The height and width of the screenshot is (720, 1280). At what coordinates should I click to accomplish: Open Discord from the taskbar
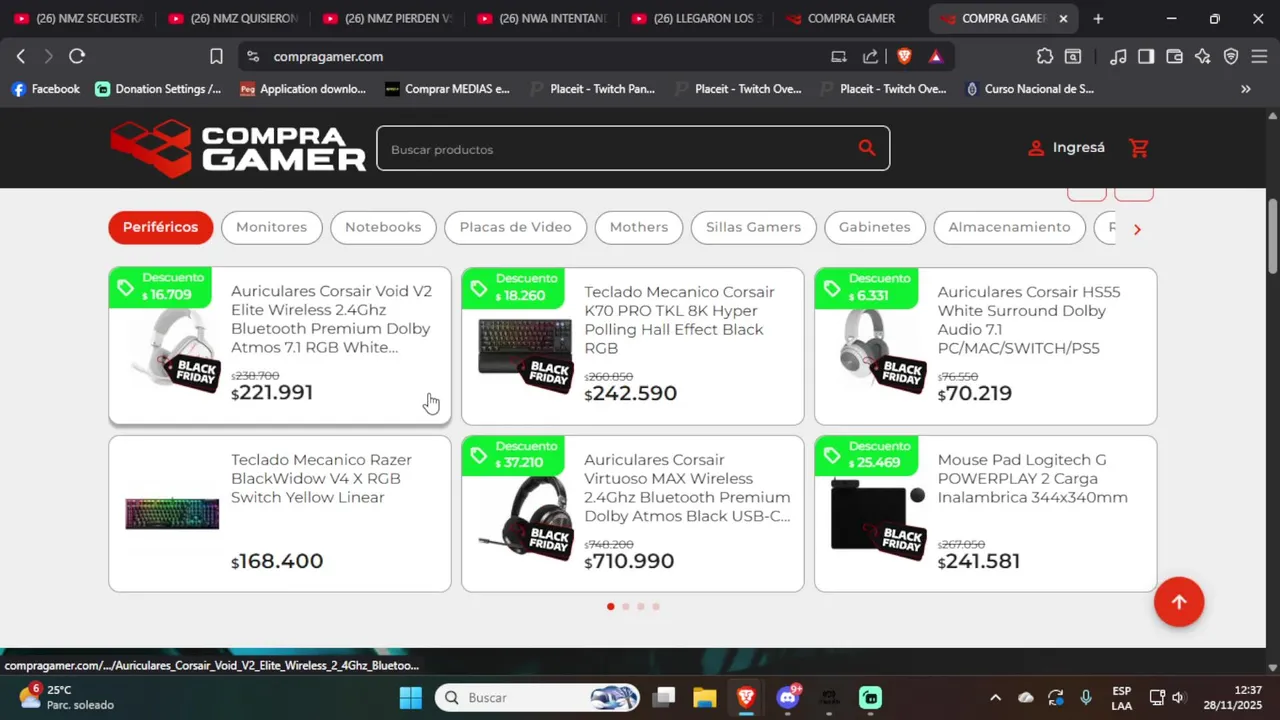tap(788, 697)
